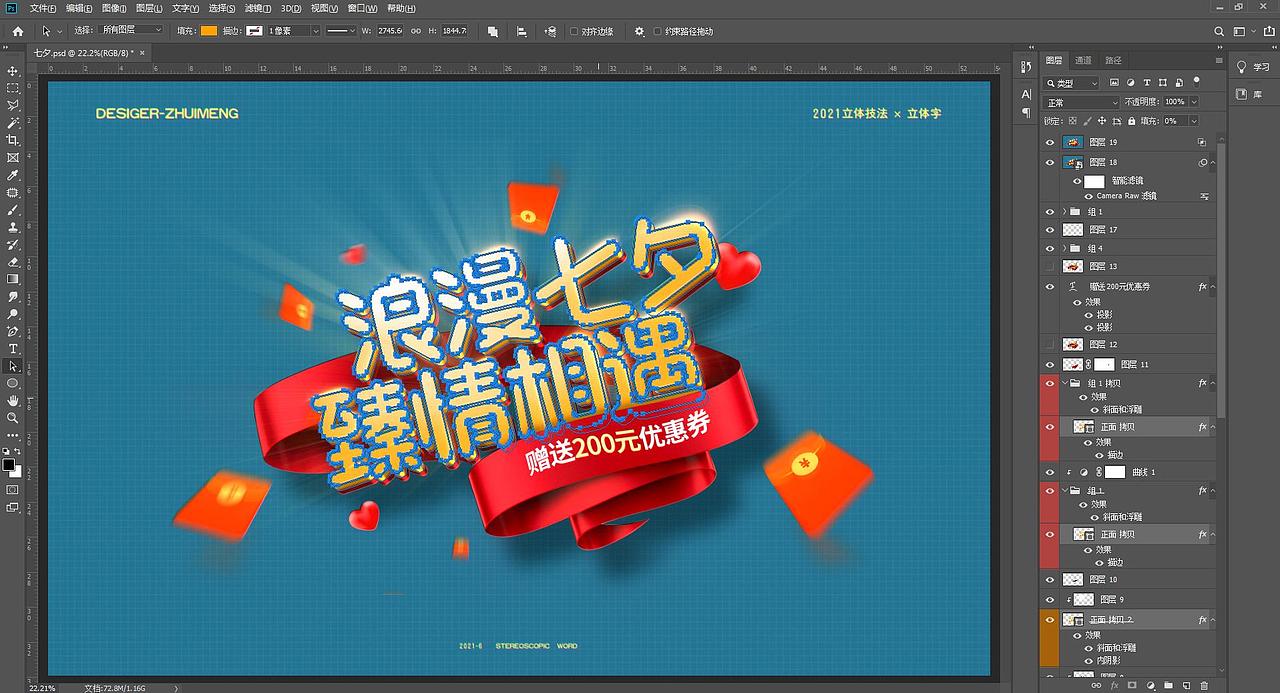Switch to the 通道 channels tab
This screenshot has width=1280, height=693.
click(x=1083, y=58)
